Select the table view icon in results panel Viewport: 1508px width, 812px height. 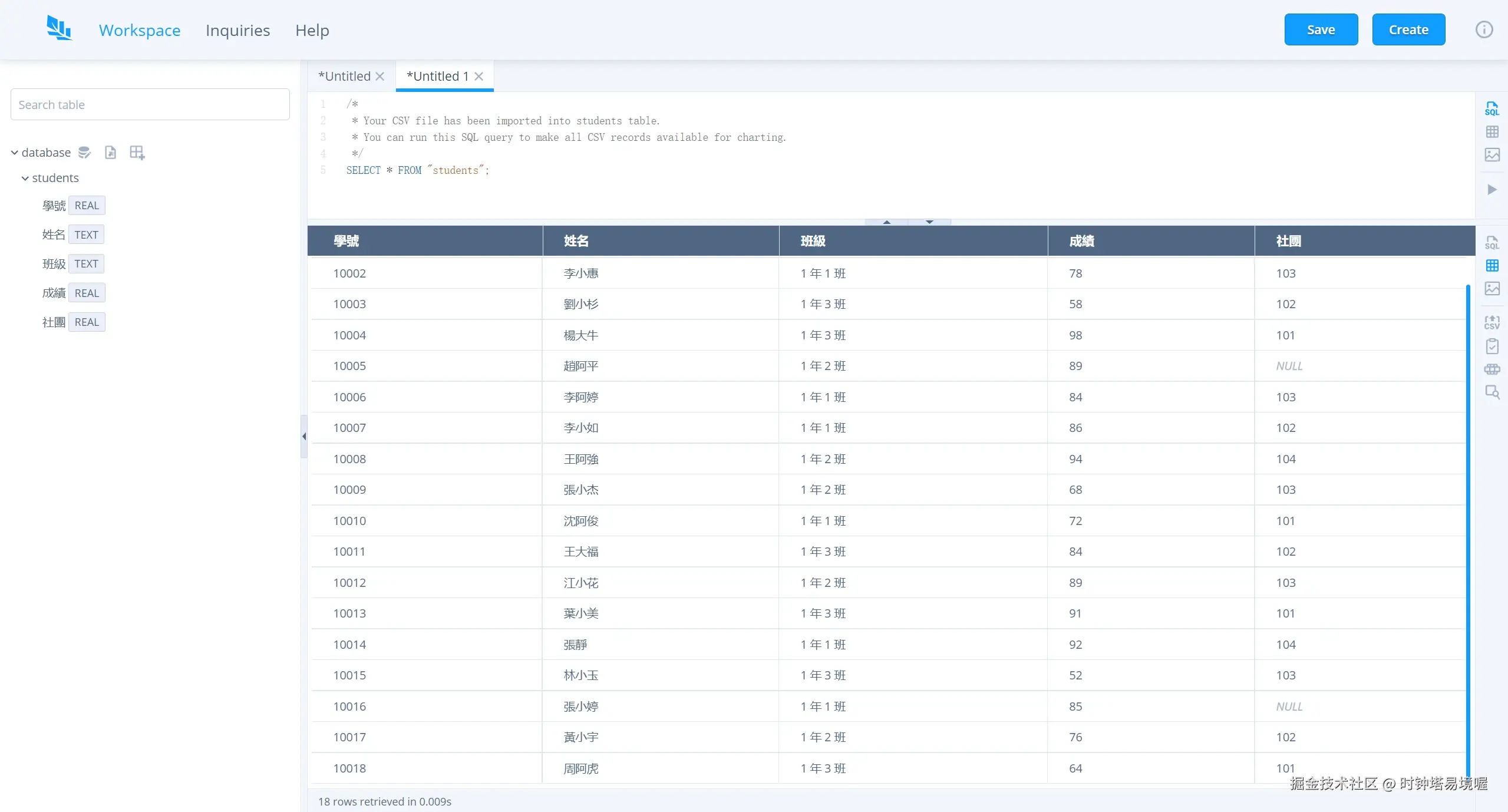pos(1491,266)
